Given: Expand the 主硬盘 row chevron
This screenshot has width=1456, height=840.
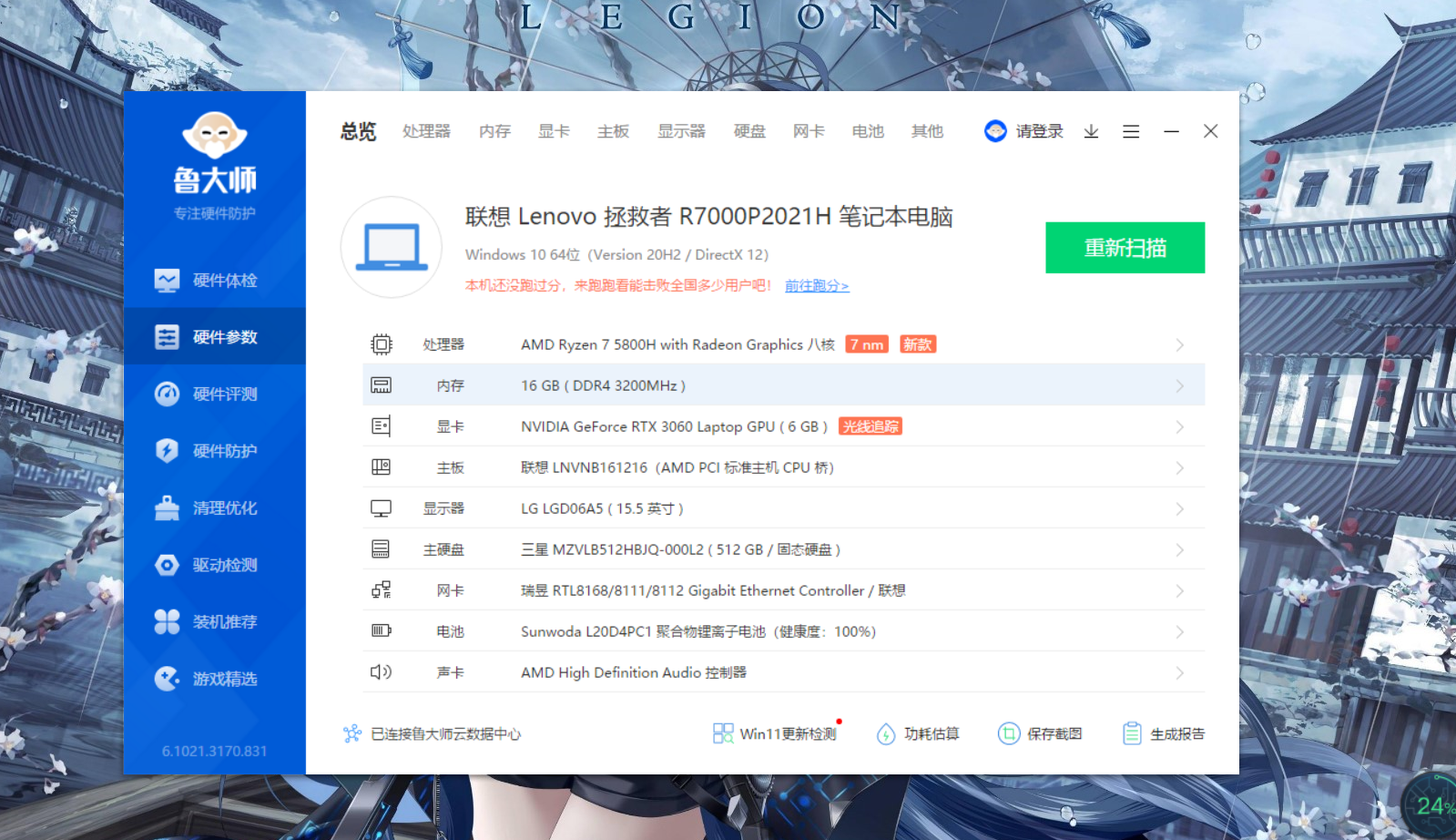Looking at the screenshot, I should point(1179,550).
